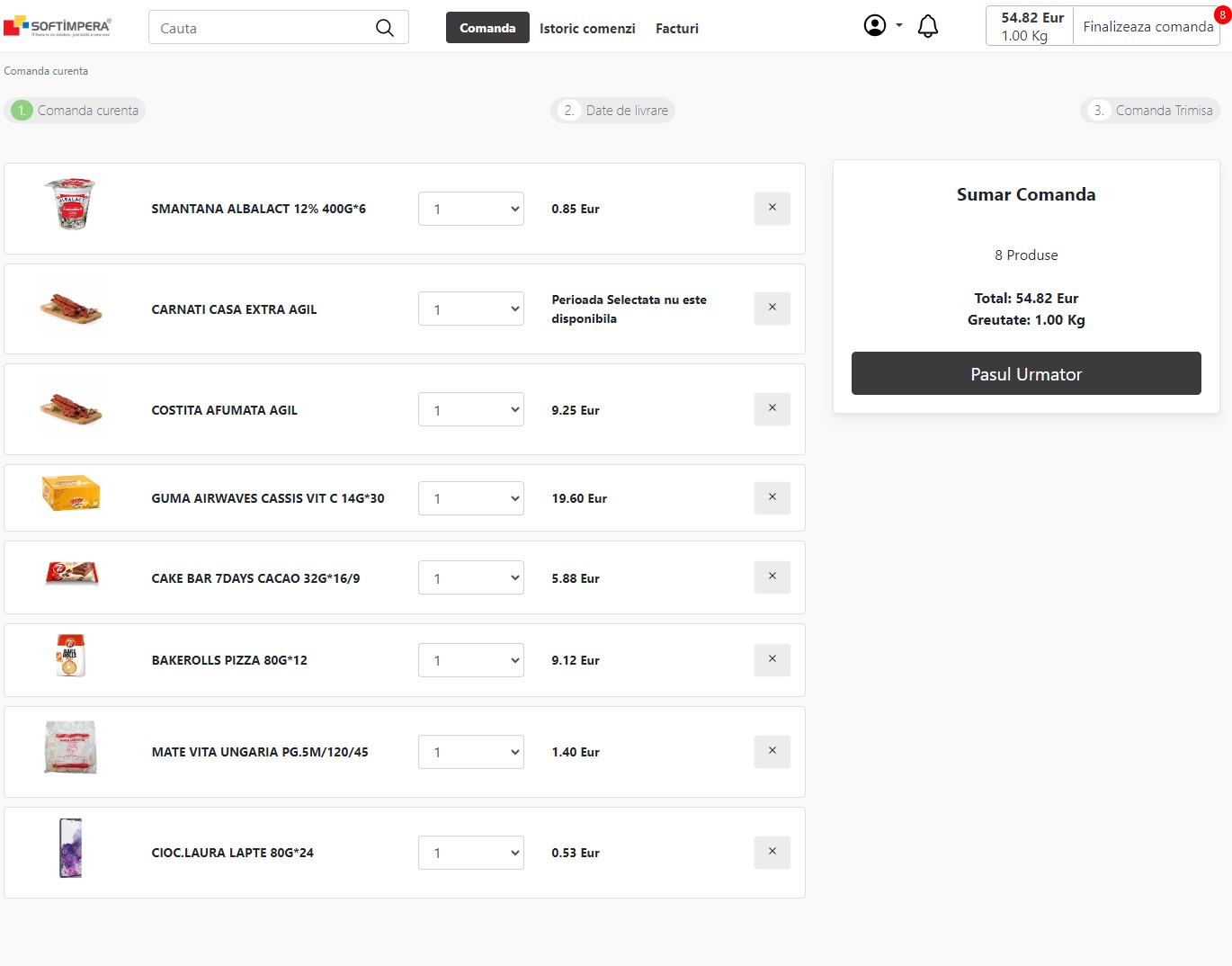
Task: Open the notifications bell
Action: coord(928,26)
